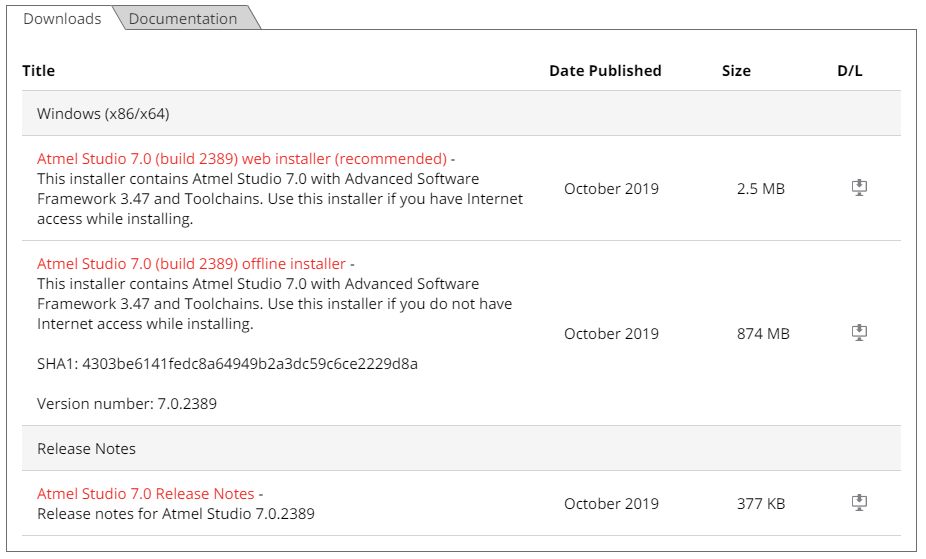The height and width of the screenshot is (559, 926).
Task: Open Atmel Studio 7.0 offline installer link
Action: [191, 264]
